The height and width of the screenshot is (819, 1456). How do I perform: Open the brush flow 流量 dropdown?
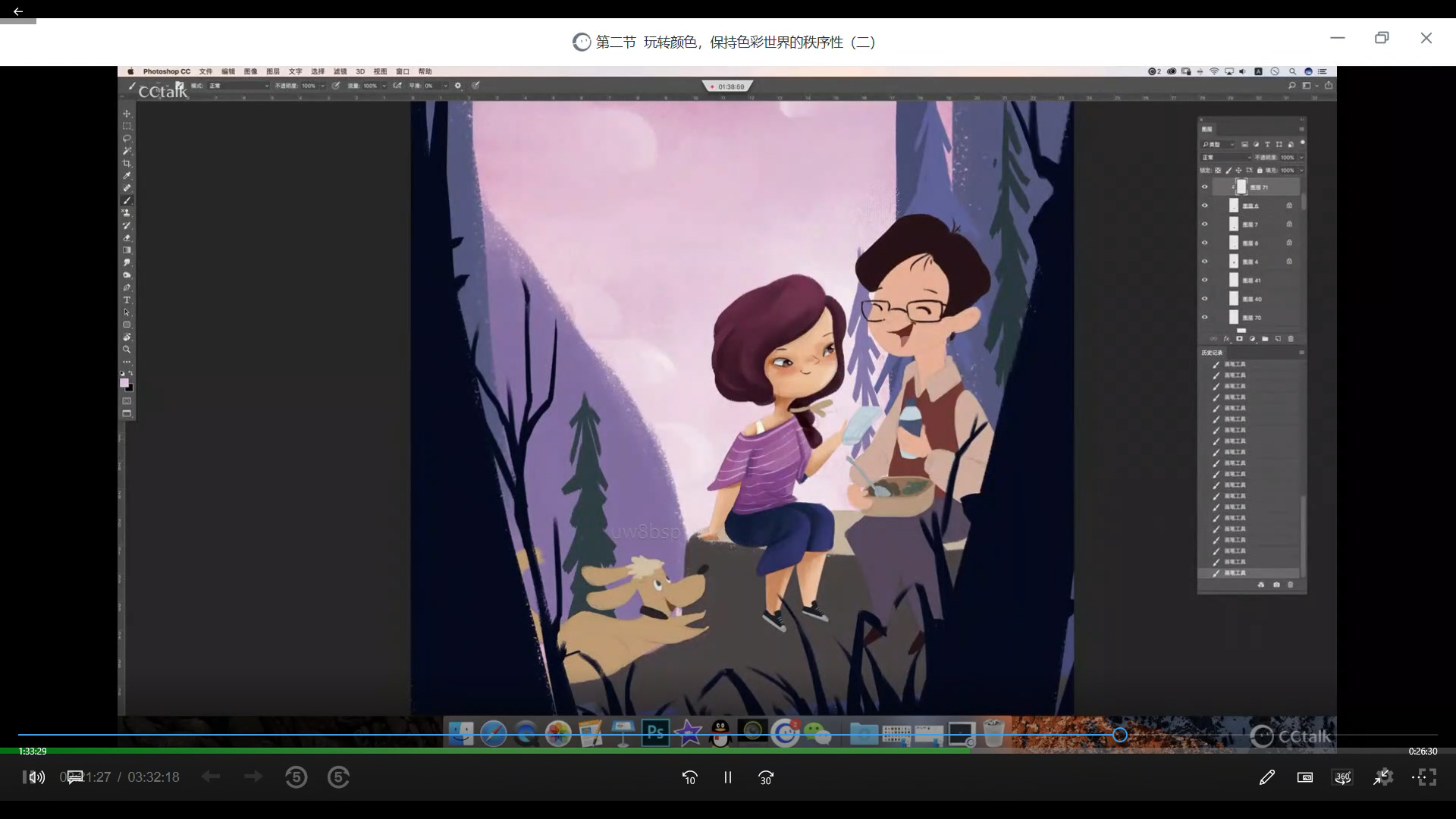(x=384, y=86)
